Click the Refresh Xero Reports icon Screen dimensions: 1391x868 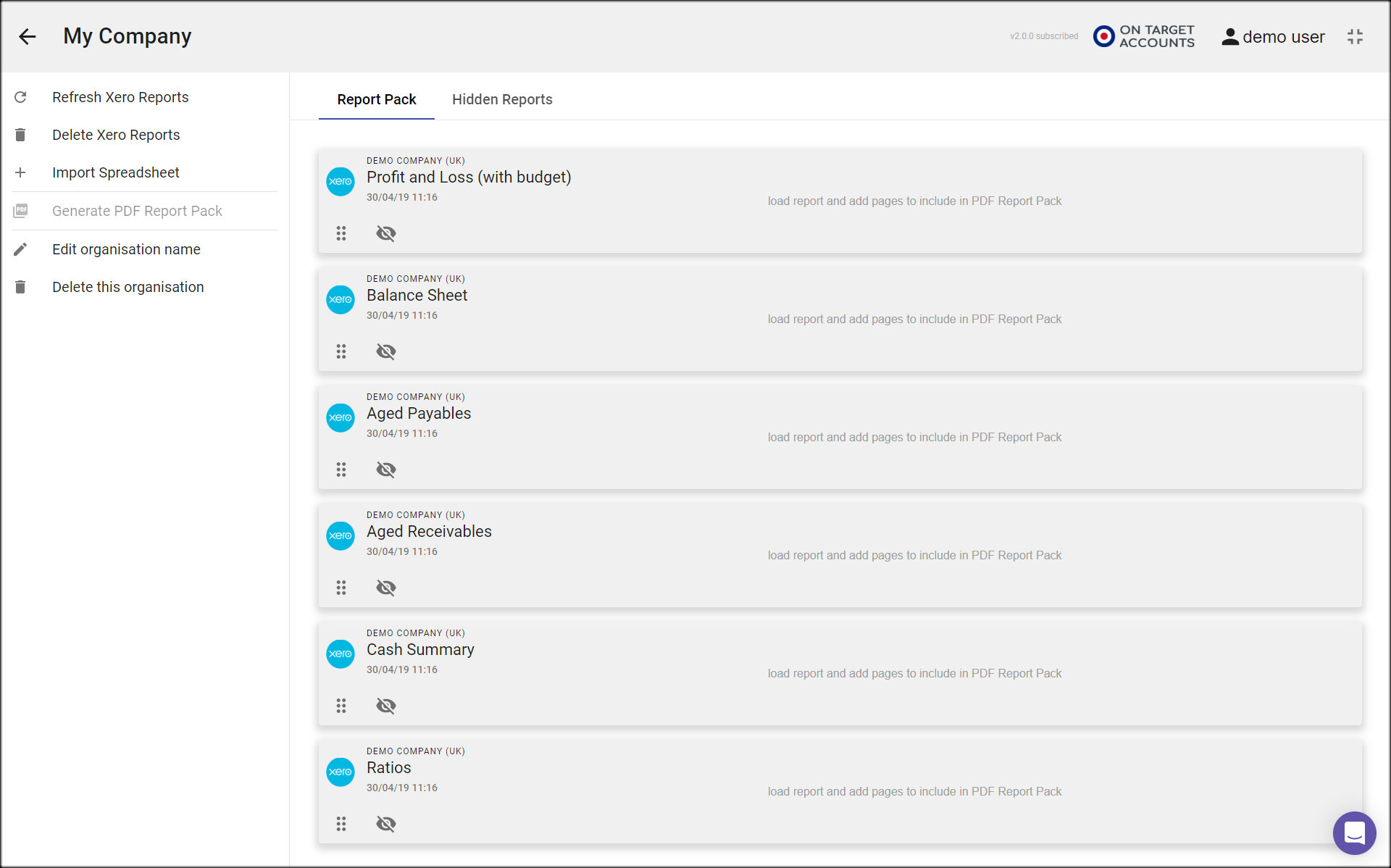20,97
